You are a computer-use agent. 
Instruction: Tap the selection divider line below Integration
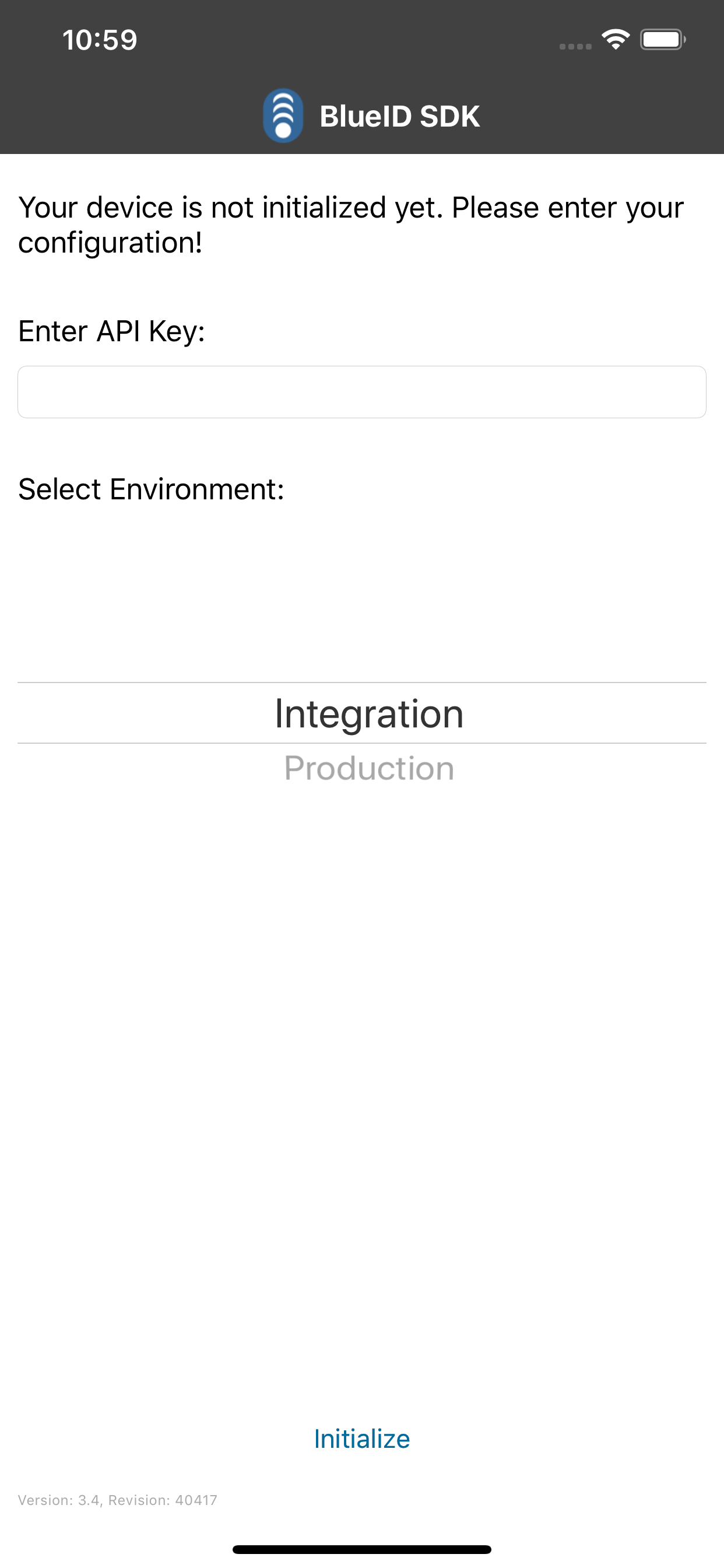361,743
